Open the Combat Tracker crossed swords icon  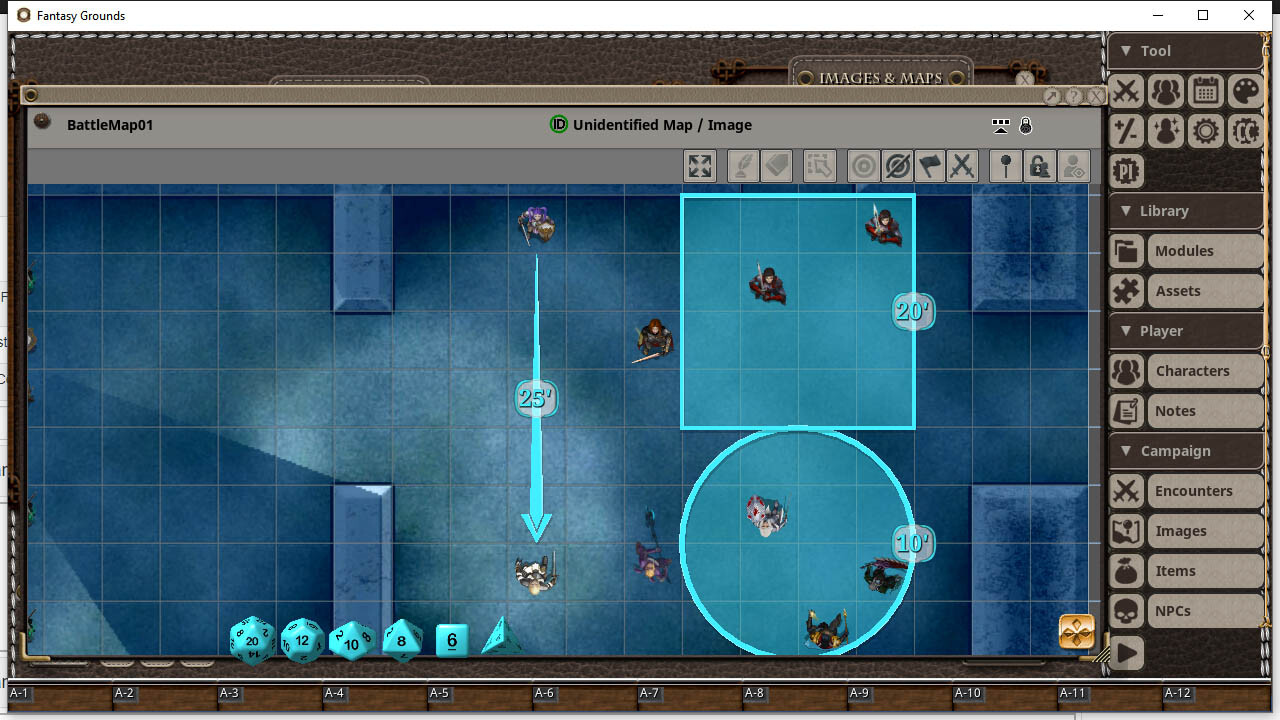1125,91
